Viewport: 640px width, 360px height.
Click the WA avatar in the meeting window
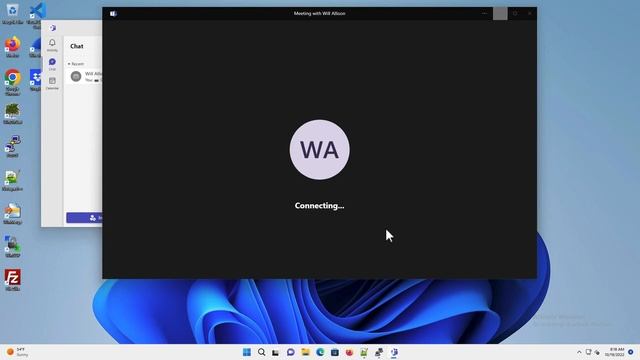[x=320, y=149]
